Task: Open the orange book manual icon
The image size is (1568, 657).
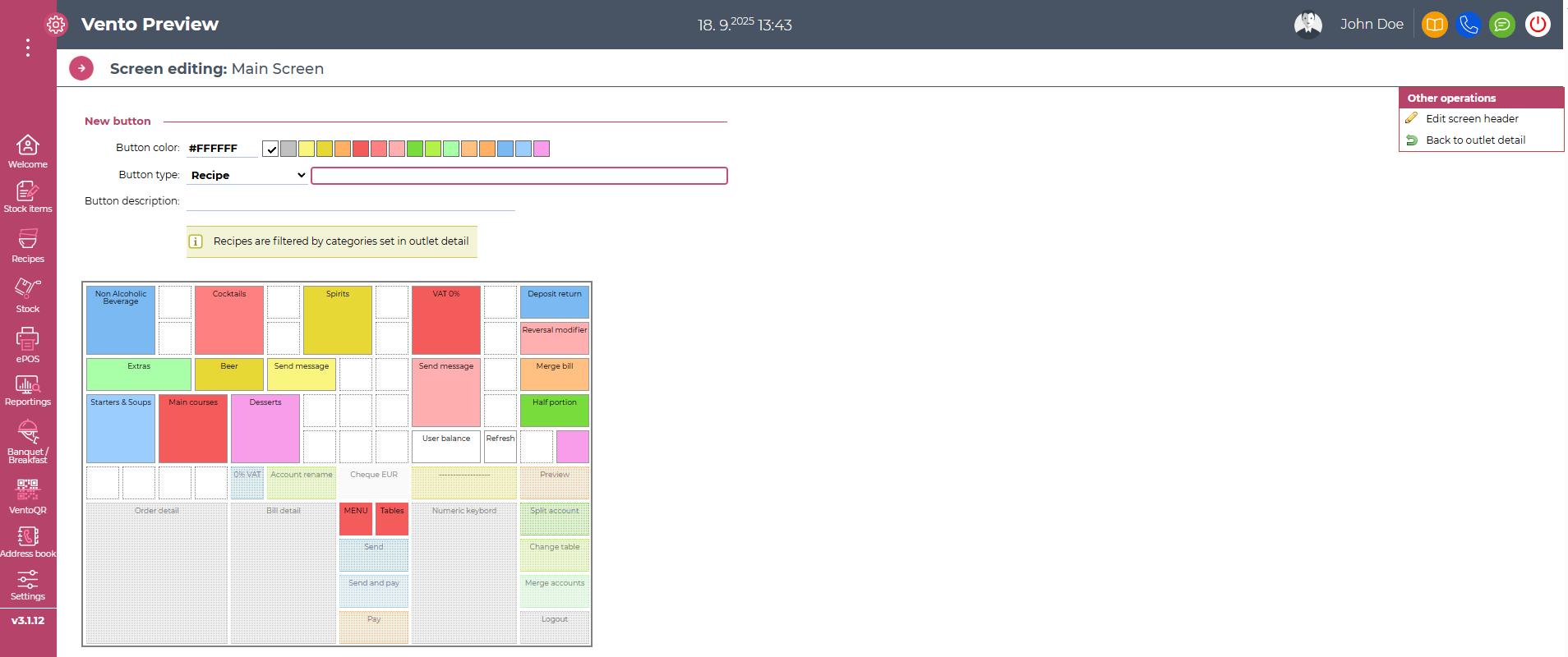Action: coord(1435,25)
